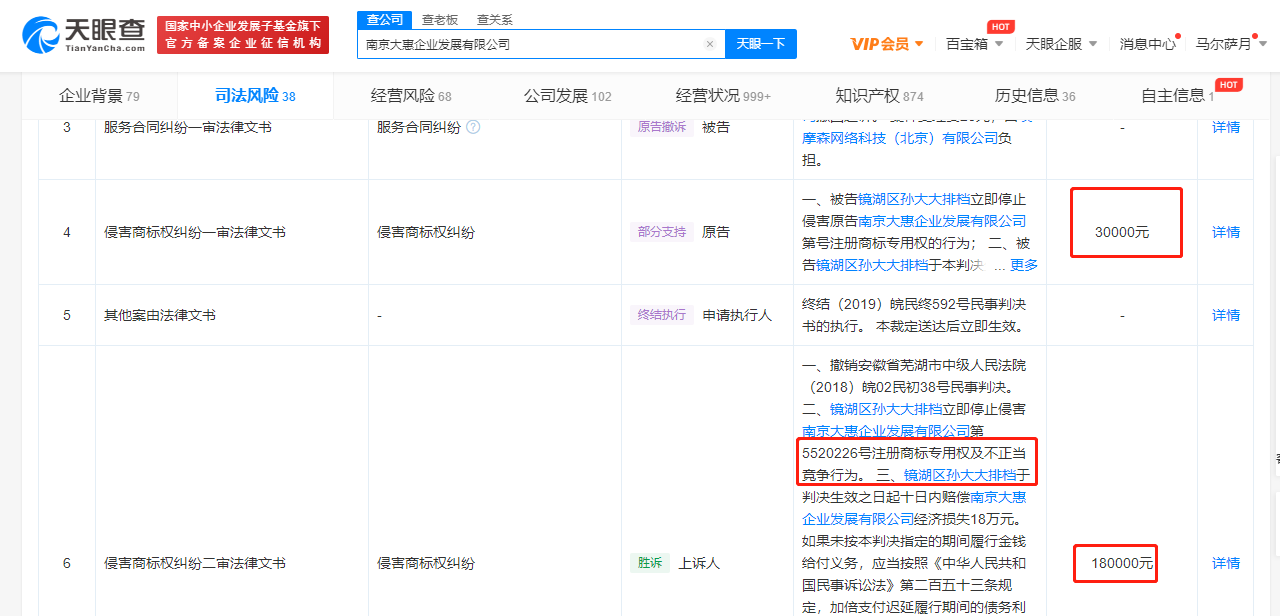Open the 百宝箱 dropdown menu
This screenshot has height=616, width=1280.
(x=974, y=44)
